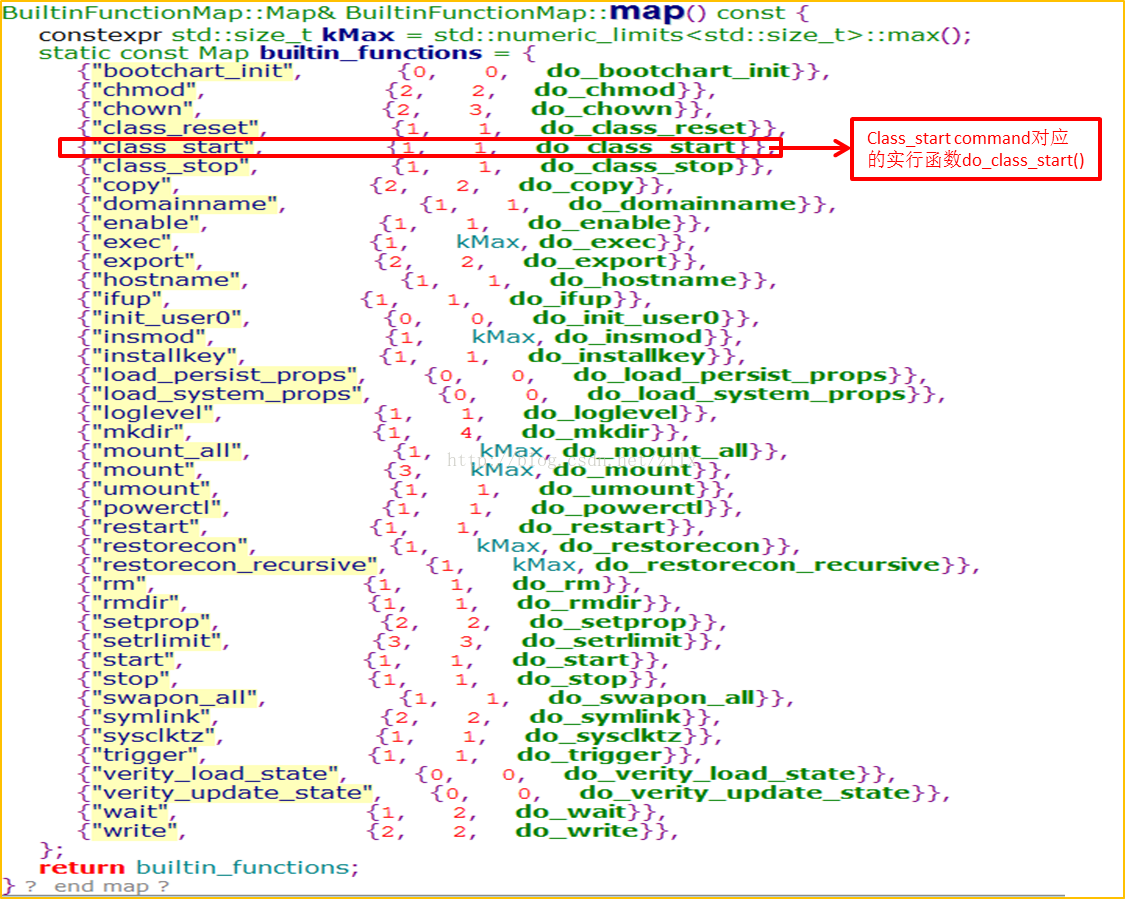
Task: Click the builtin_functions variable declaration
Action: (371, 54)
